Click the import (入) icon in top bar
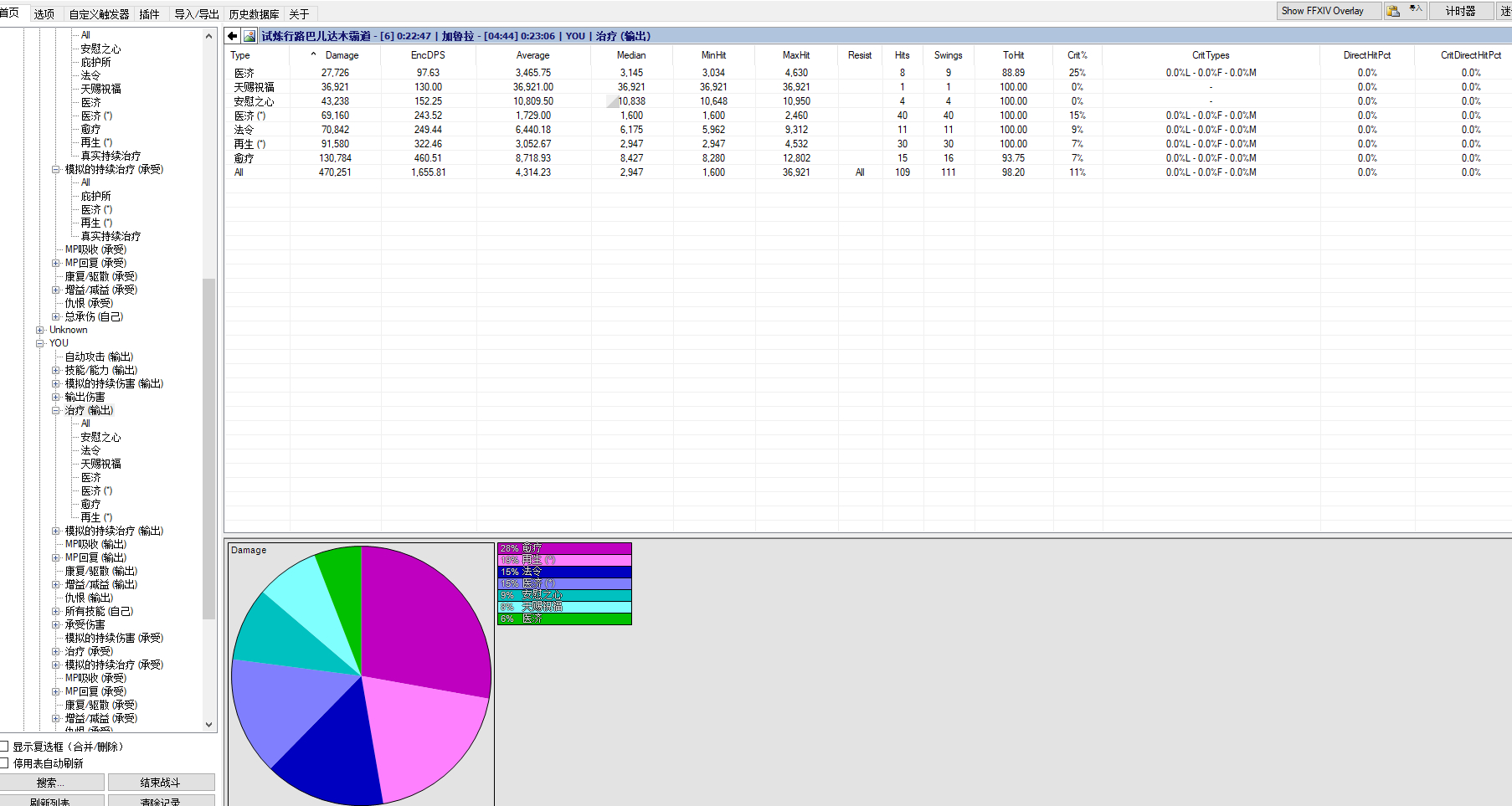The width and height of the screenshot is (1512, 806). (1416, 10)
